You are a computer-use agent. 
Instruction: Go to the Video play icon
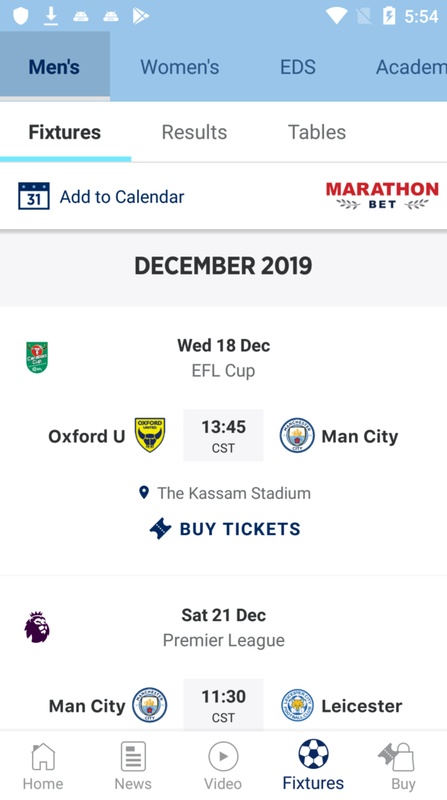point(223,756)
